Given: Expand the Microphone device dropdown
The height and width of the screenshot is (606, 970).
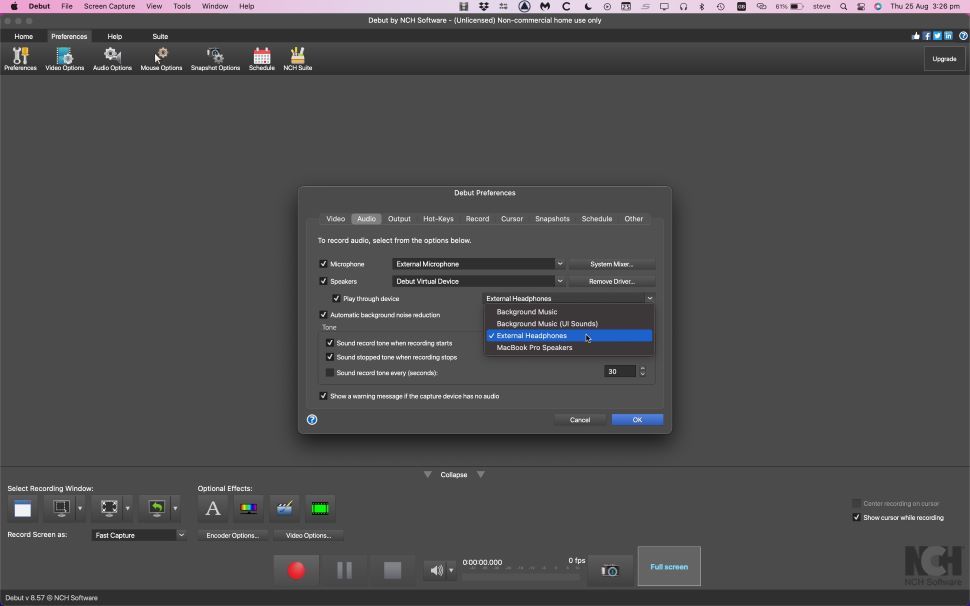Looking at the screenshot, I should point(559,263).
